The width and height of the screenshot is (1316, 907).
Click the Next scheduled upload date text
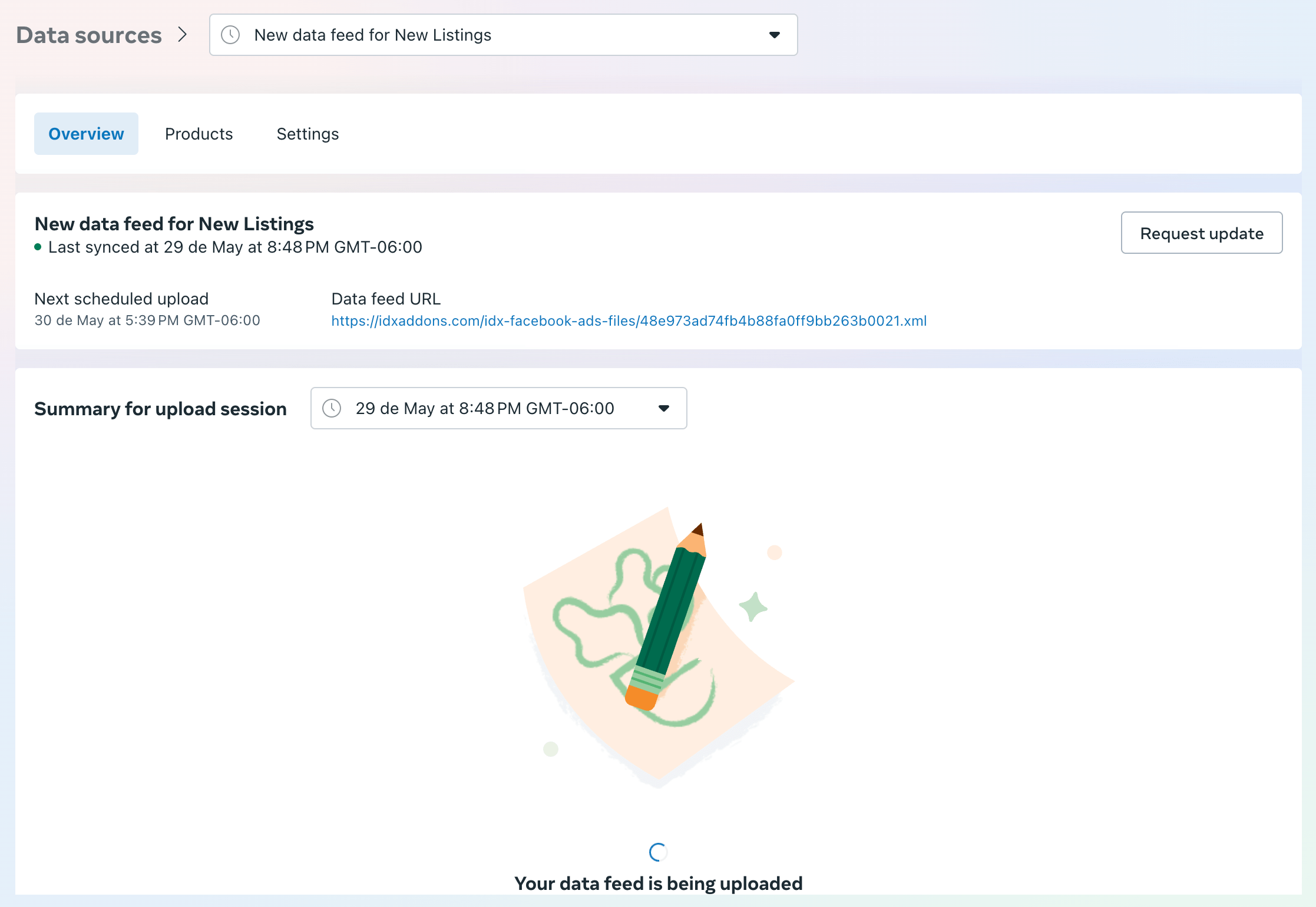147,320
